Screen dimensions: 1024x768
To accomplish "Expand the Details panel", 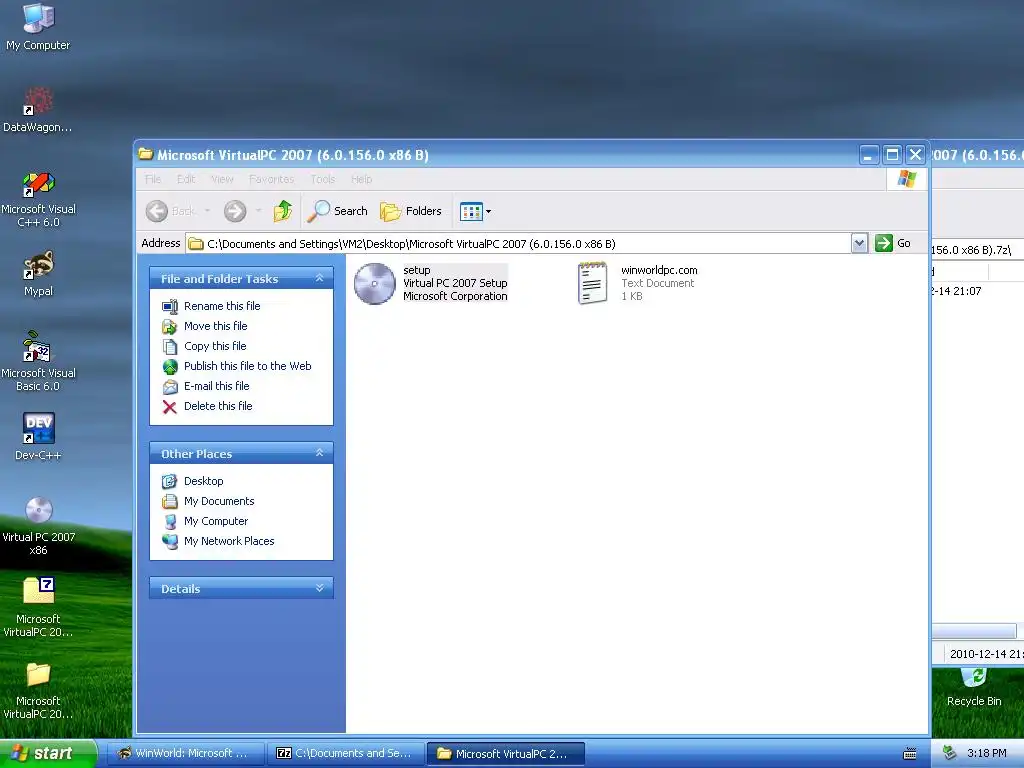I will coord(319,588).
